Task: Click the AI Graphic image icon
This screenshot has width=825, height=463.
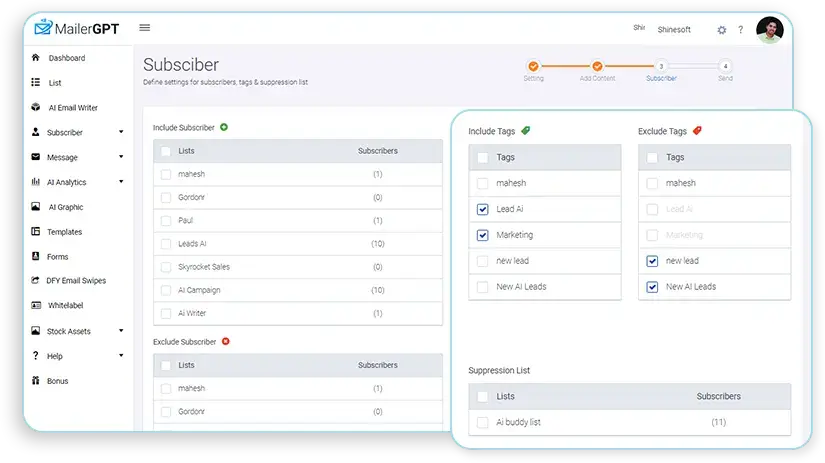Action: pyautogui.click(x=35, y=206)
